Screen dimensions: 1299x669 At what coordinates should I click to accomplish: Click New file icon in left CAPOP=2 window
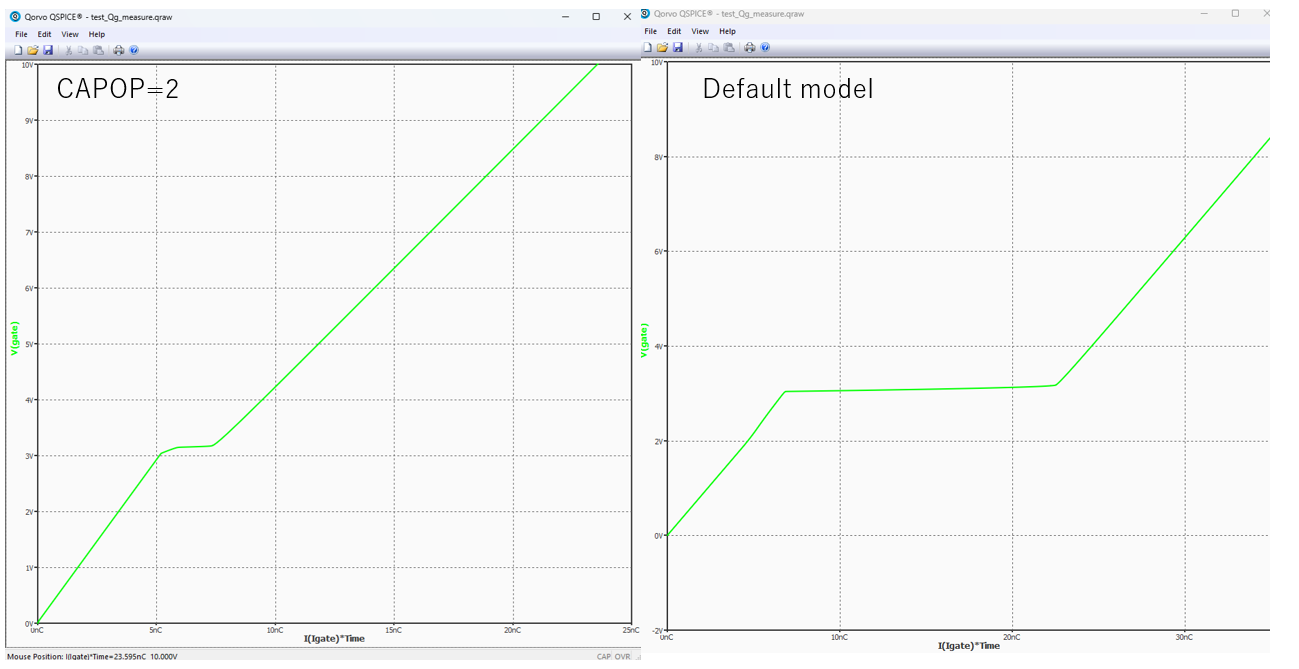pyautogui.click(x=20, y=50)
